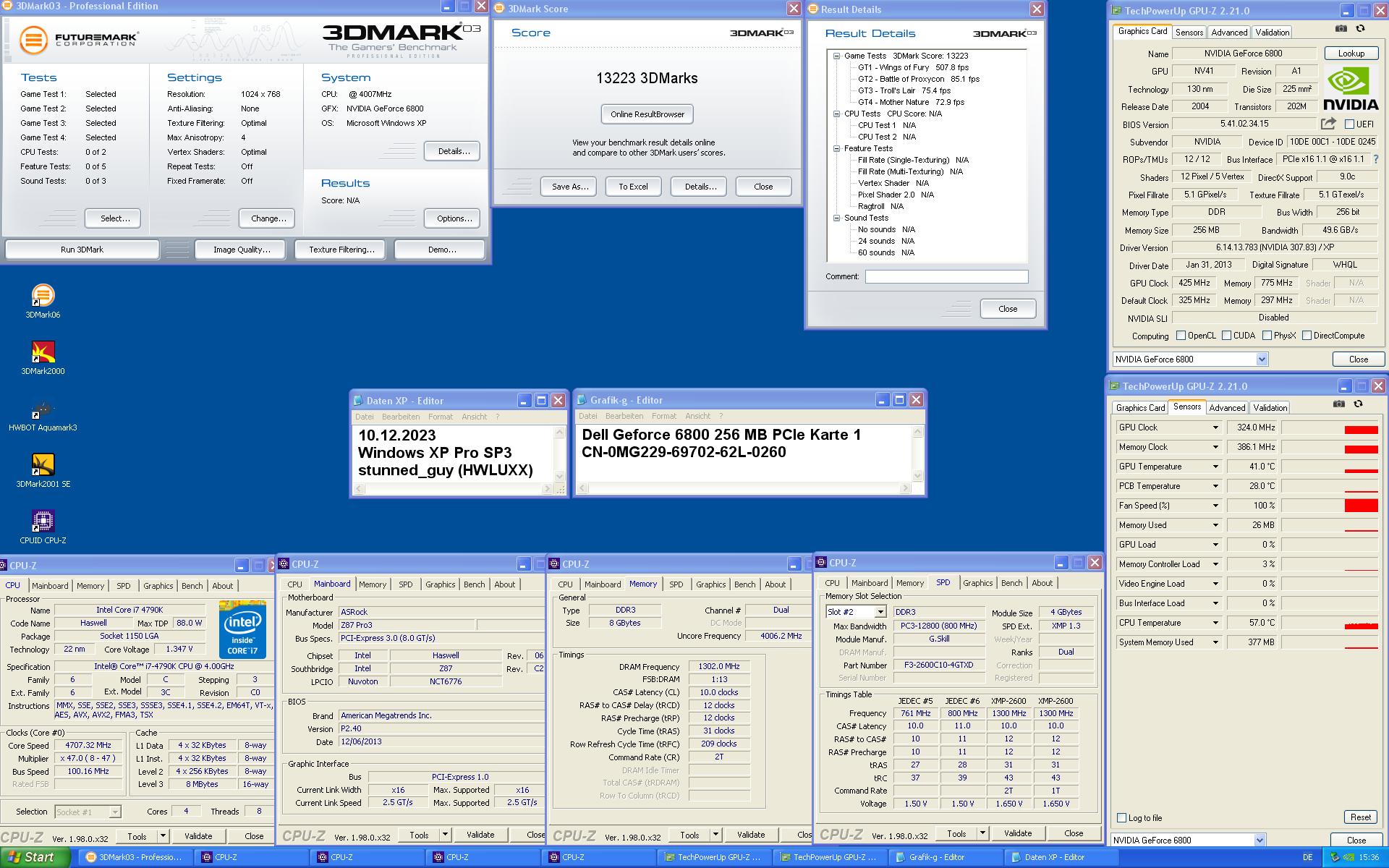Image resolution: width=1389 pixels, height=868 pixels.
Task: Click the Run 3DMark button
Action: 82,250
